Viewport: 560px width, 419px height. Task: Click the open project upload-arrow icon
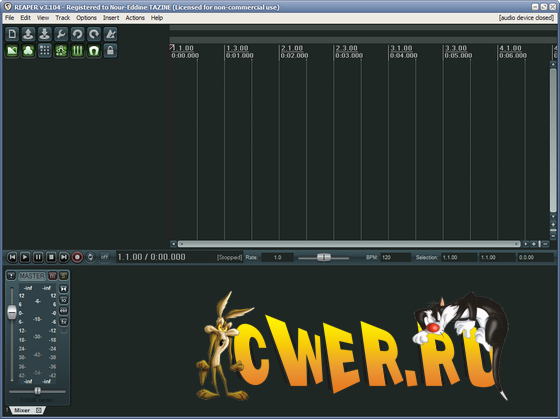point(28,34)
